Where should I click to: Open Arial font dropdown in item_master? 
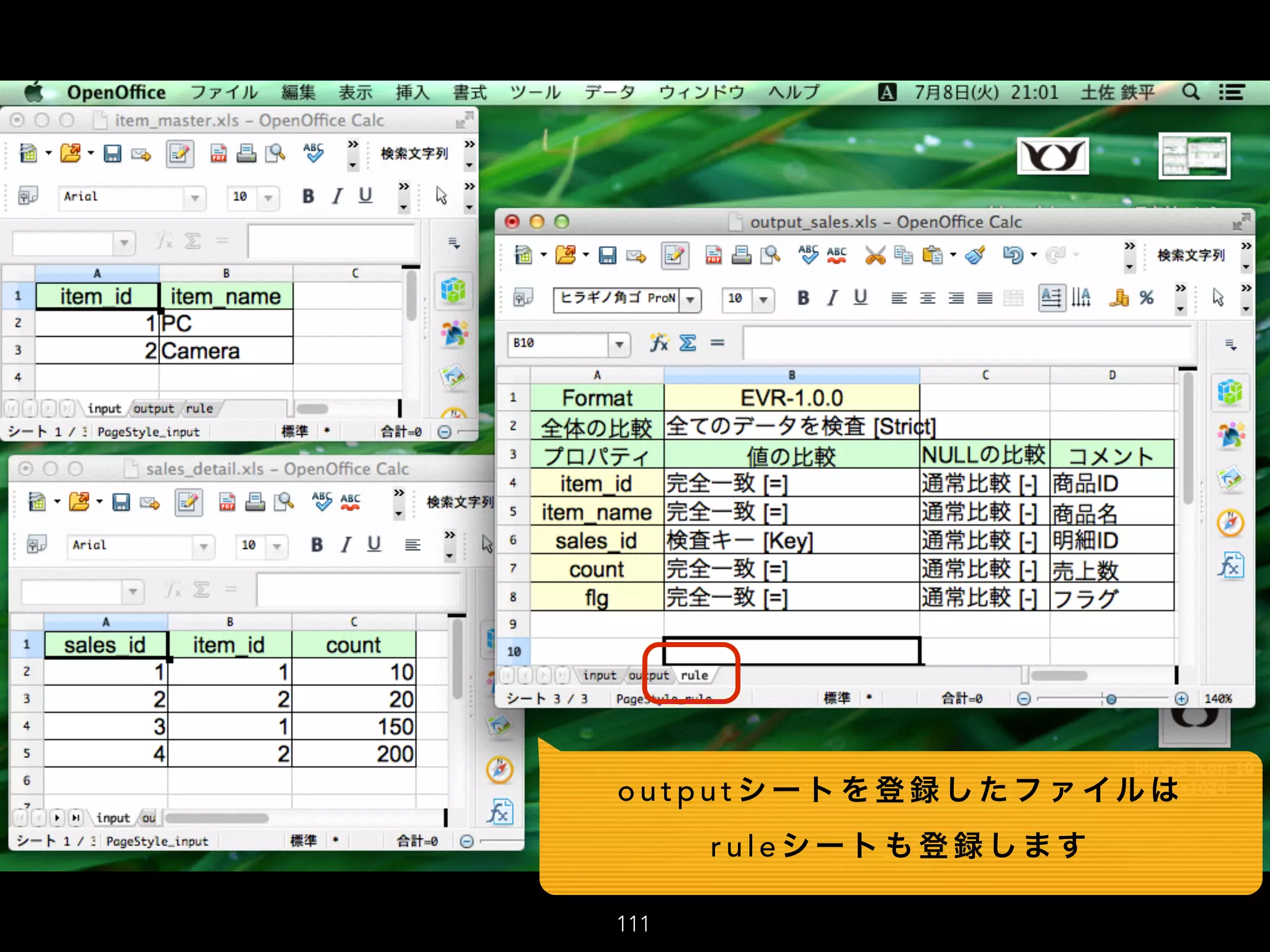pyautogui.click(x=195, y=198)
